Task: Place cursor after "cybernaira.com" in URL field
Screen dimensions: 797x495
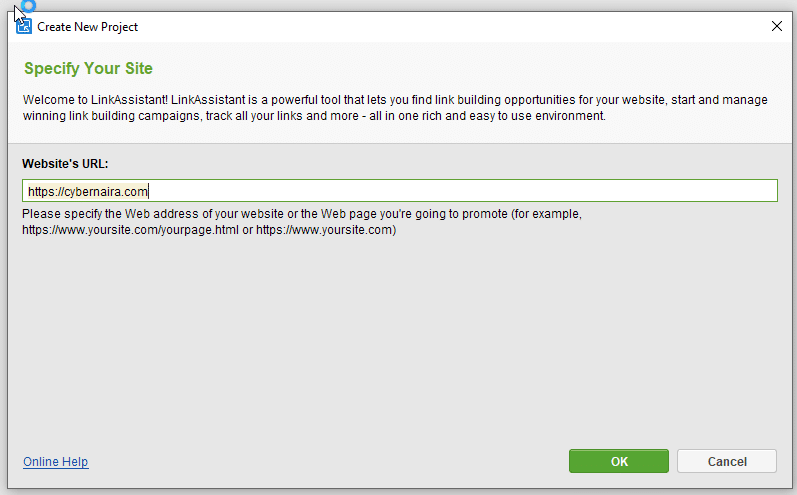Action: [148, 191]
